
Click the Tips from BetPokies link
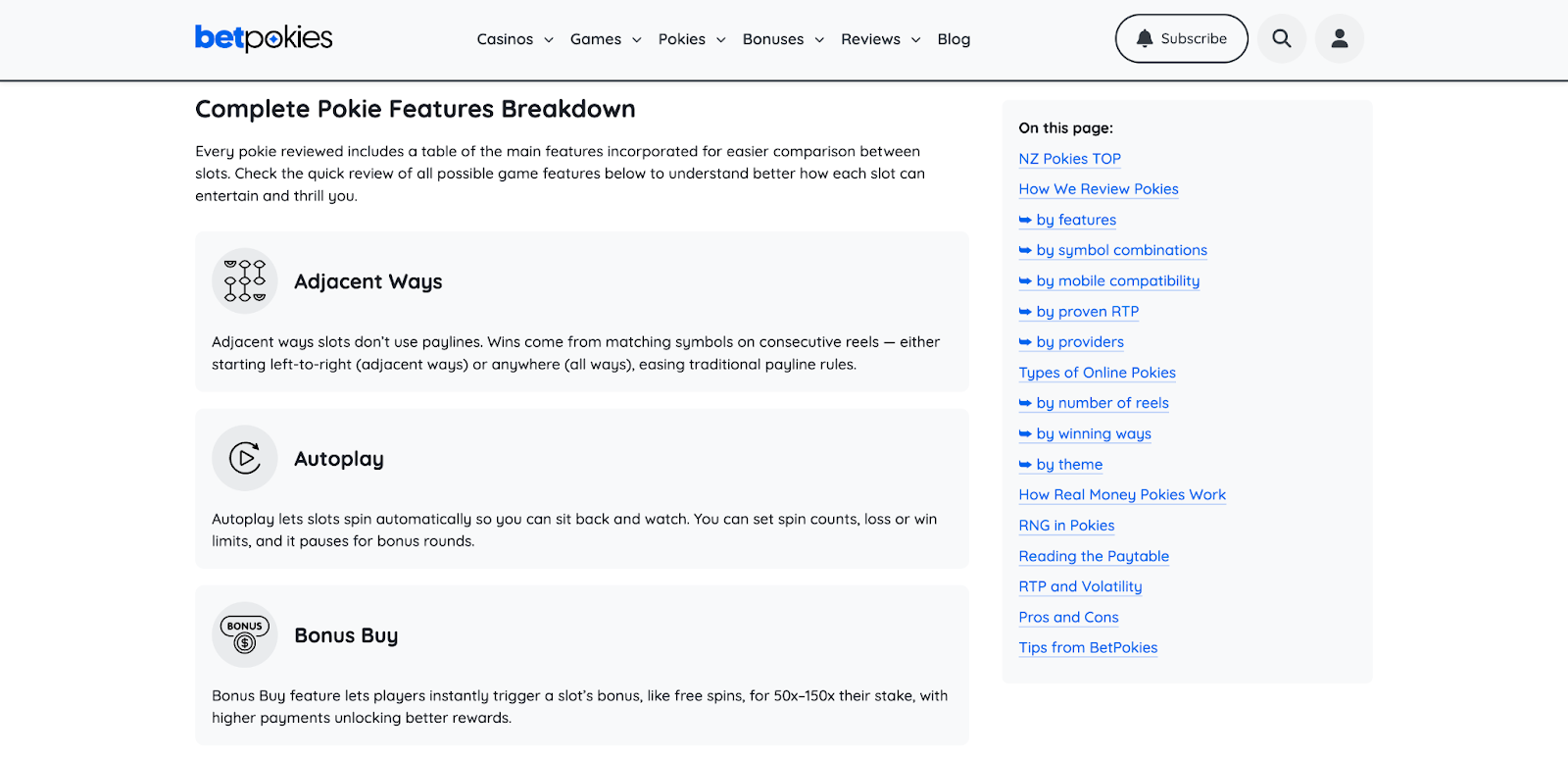click(1088, 648)
